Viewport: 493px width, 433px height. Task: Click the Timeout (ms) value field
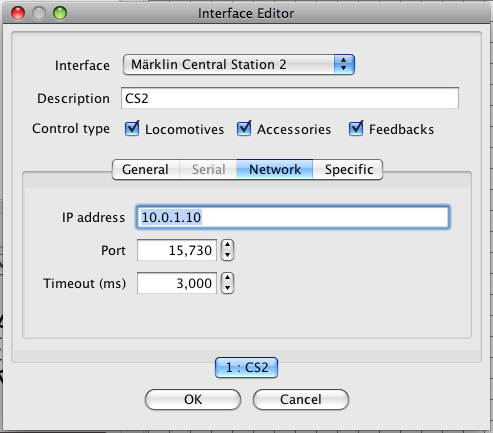click(x=177, y=283)
